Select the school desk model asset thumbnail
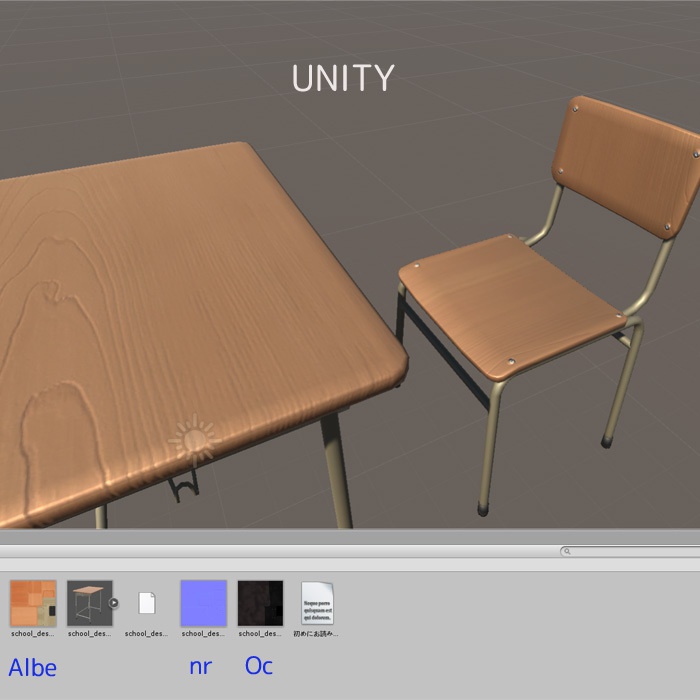 (90, 603)
